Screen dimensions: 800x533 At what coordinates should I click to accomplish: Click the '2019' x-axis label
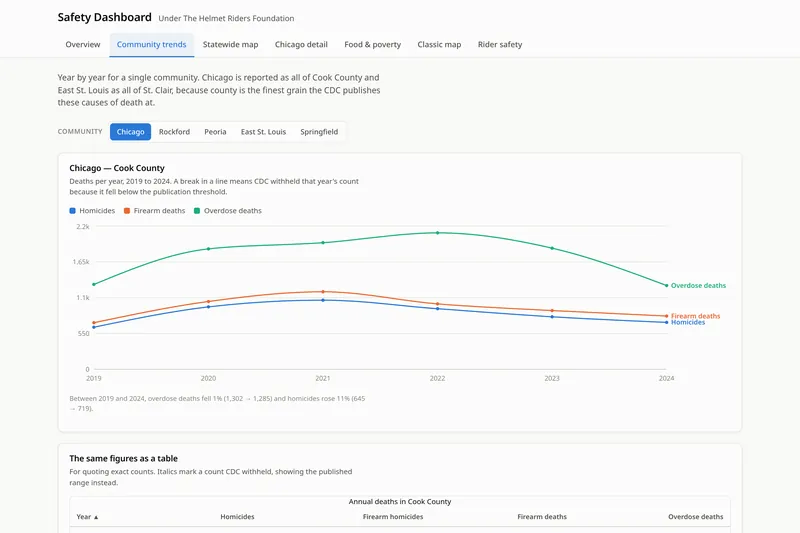coord(94,378)
